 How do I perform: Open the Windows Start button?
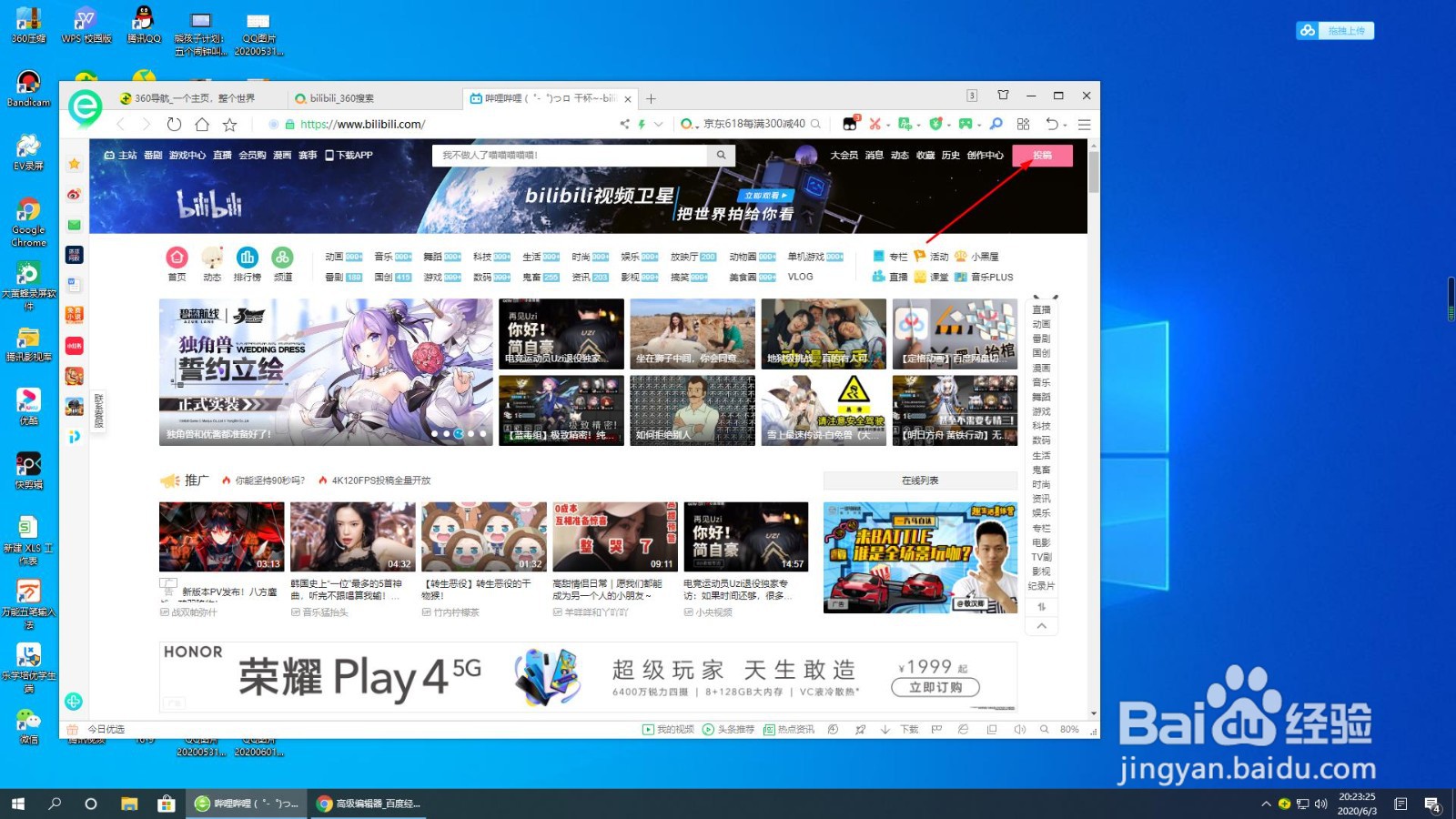17,804
